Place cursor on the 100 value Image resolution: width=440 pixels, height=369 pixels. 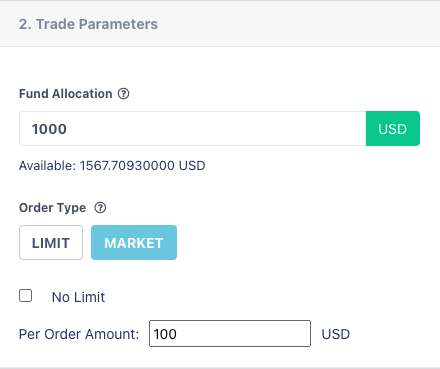pos(165,334)
